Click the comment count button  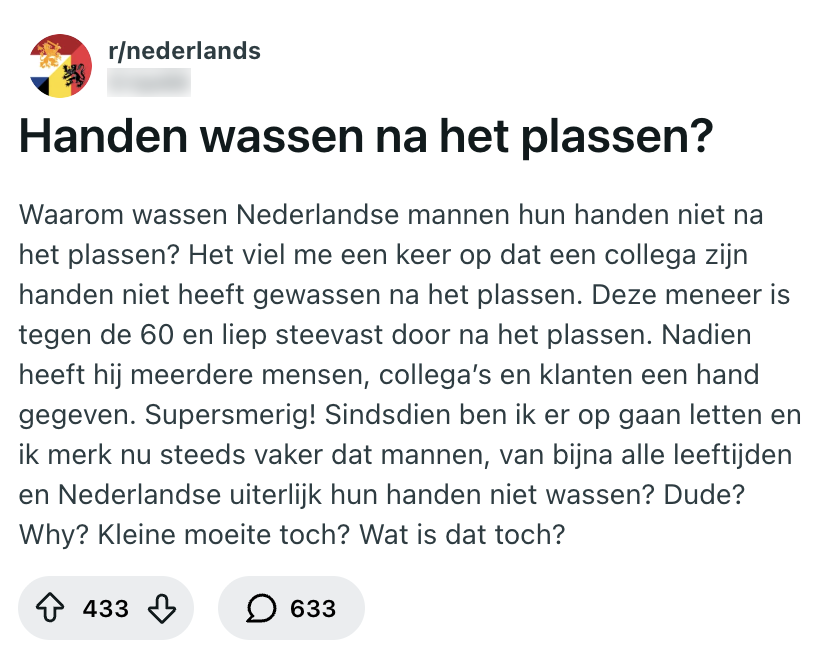pos(290,608)
